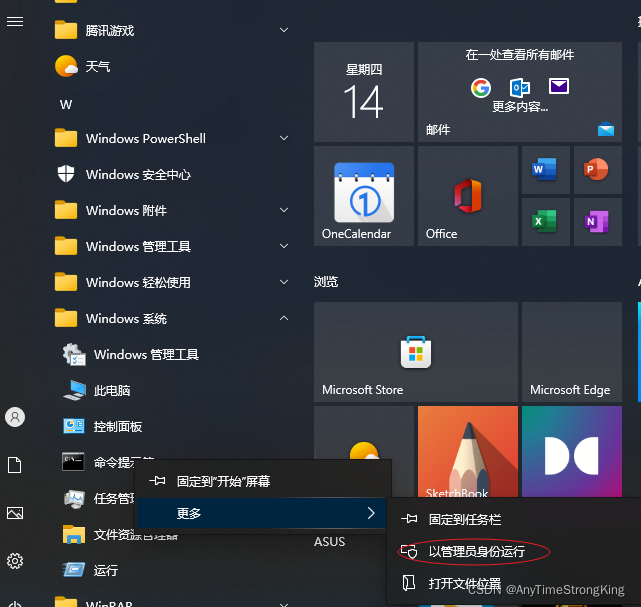Select 固定到"开始"屏幕 in context menu
This screenshot has width=641, height=607.
point(262,481)
